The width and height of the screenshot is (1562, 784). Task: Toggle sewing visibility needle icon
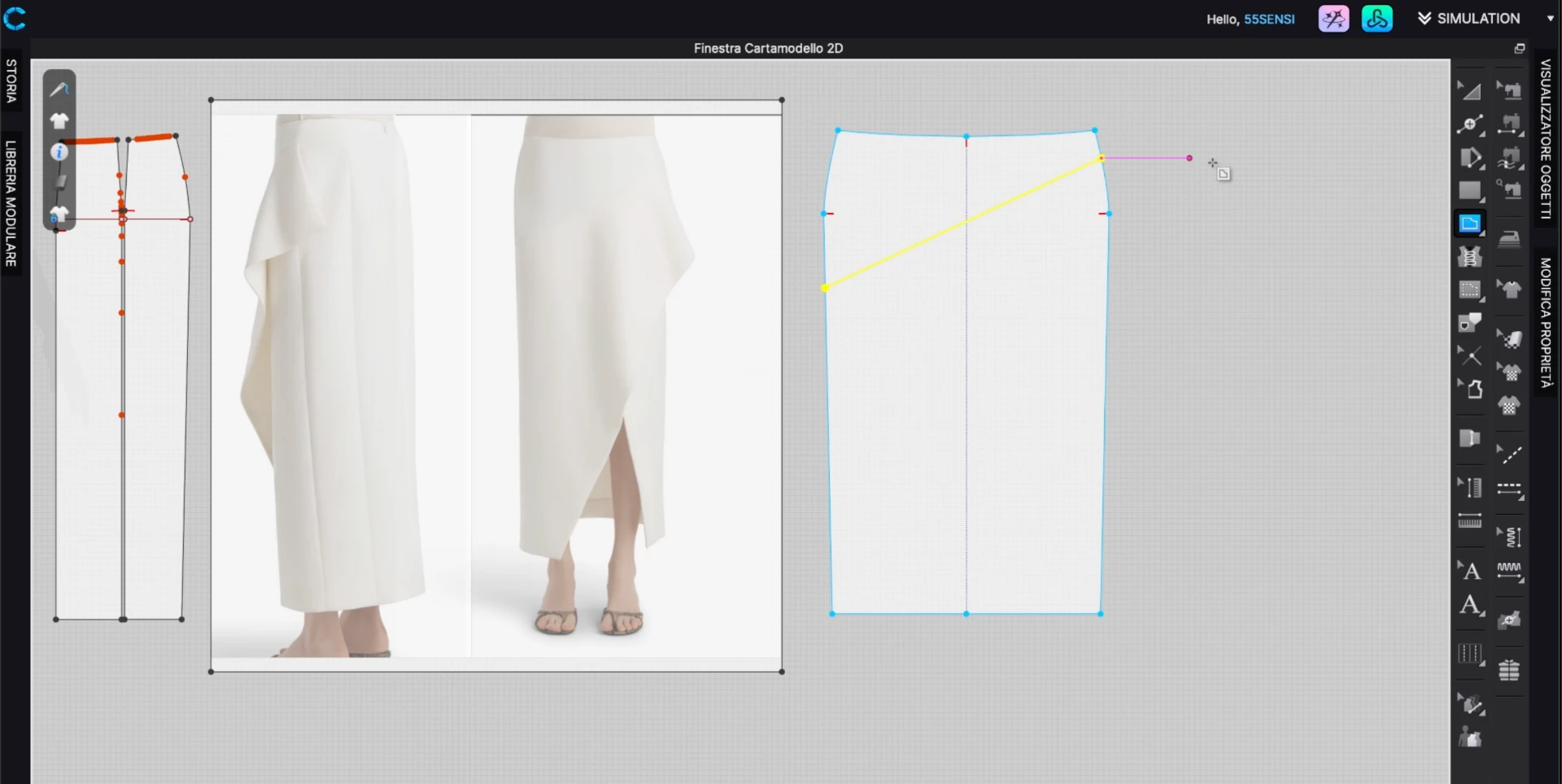(x=59, y=89)
